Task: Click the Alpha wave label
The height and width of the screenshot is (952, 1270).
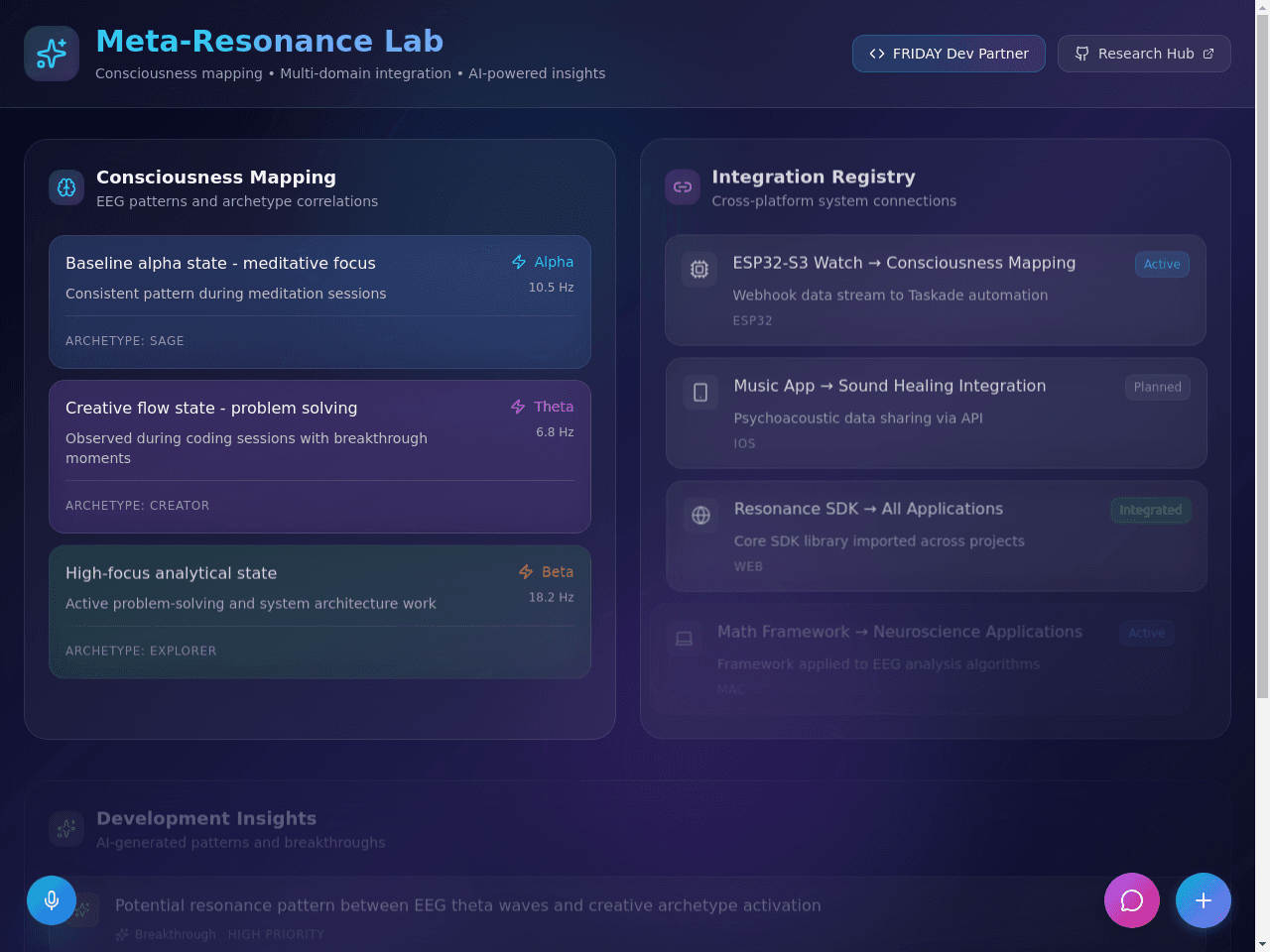Action: coord(554,262)
